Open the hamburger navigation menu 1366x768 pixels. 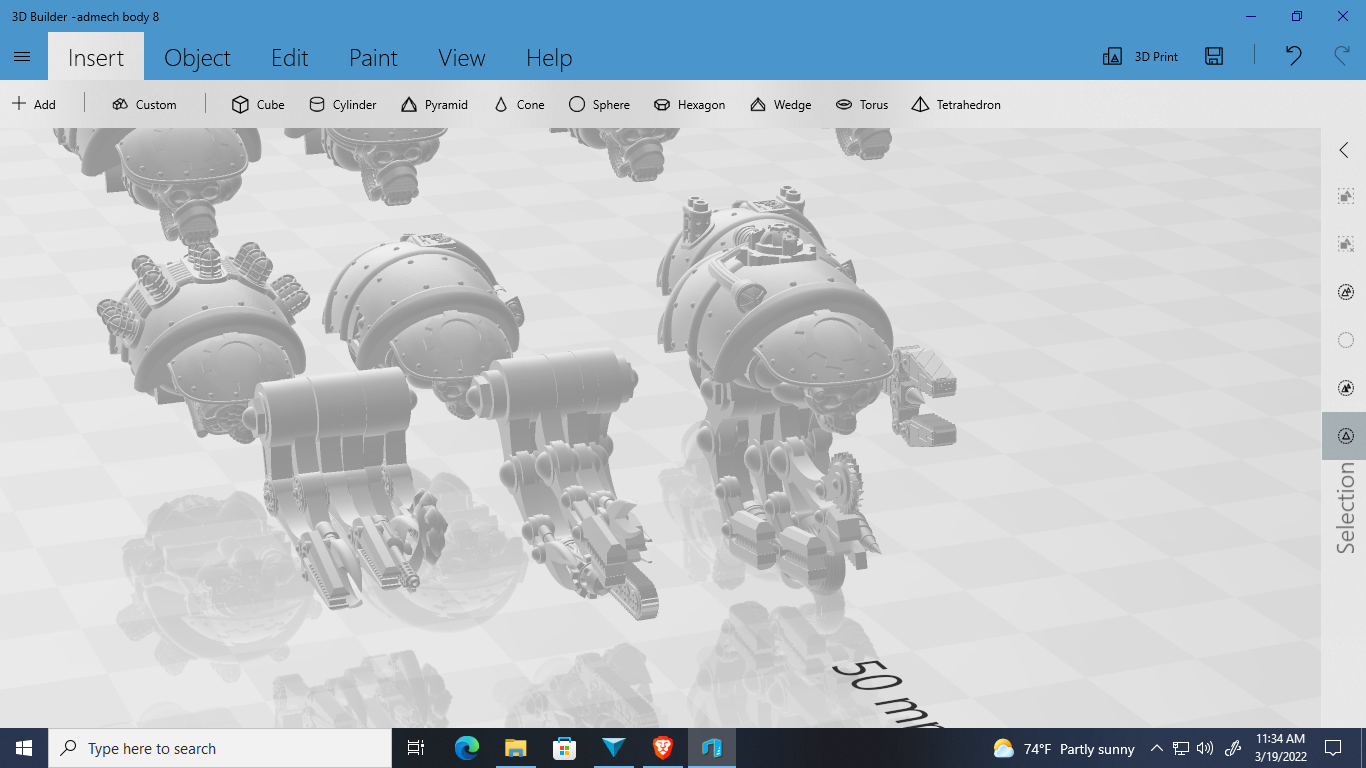tap(22, 56)
